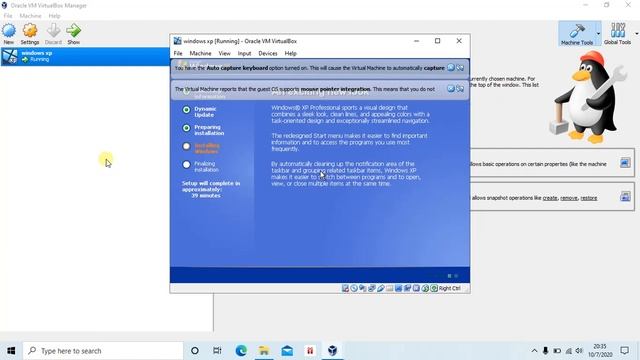This screenshot has height=360, width=640.
Task: Click the mouse integration indicator in VM status bar
Action: tap(425, 288)
